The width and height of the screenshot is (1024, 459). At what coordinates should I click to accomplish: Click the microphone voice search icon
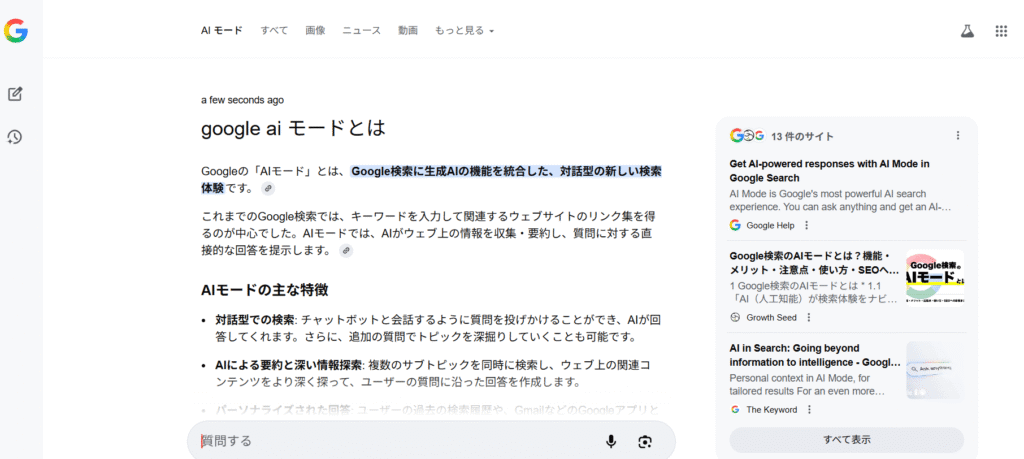point(611,442)
